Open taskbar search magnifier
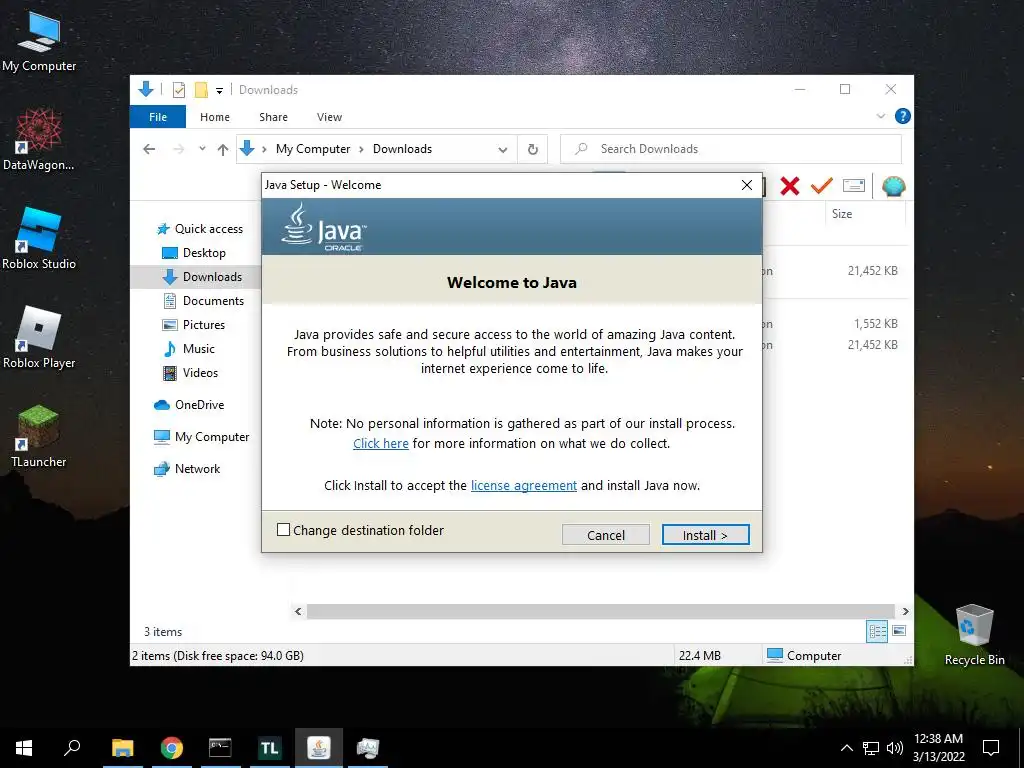This screenshot has width=1024, height=768. click(72, 748)
